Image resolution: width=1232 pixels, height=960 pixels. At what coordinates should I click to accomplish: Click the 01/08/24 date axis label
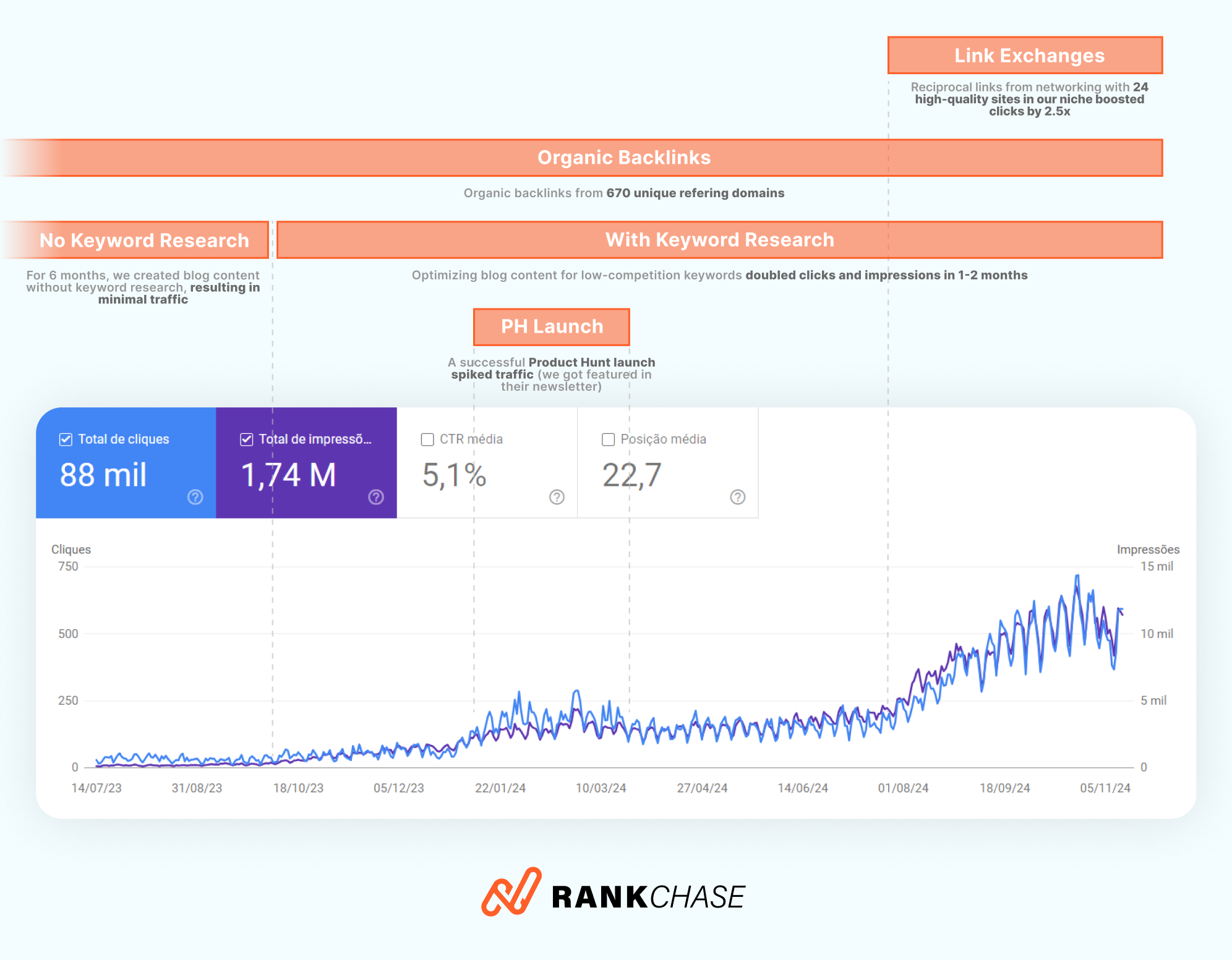pyautogui.click(x=904, y=788)
